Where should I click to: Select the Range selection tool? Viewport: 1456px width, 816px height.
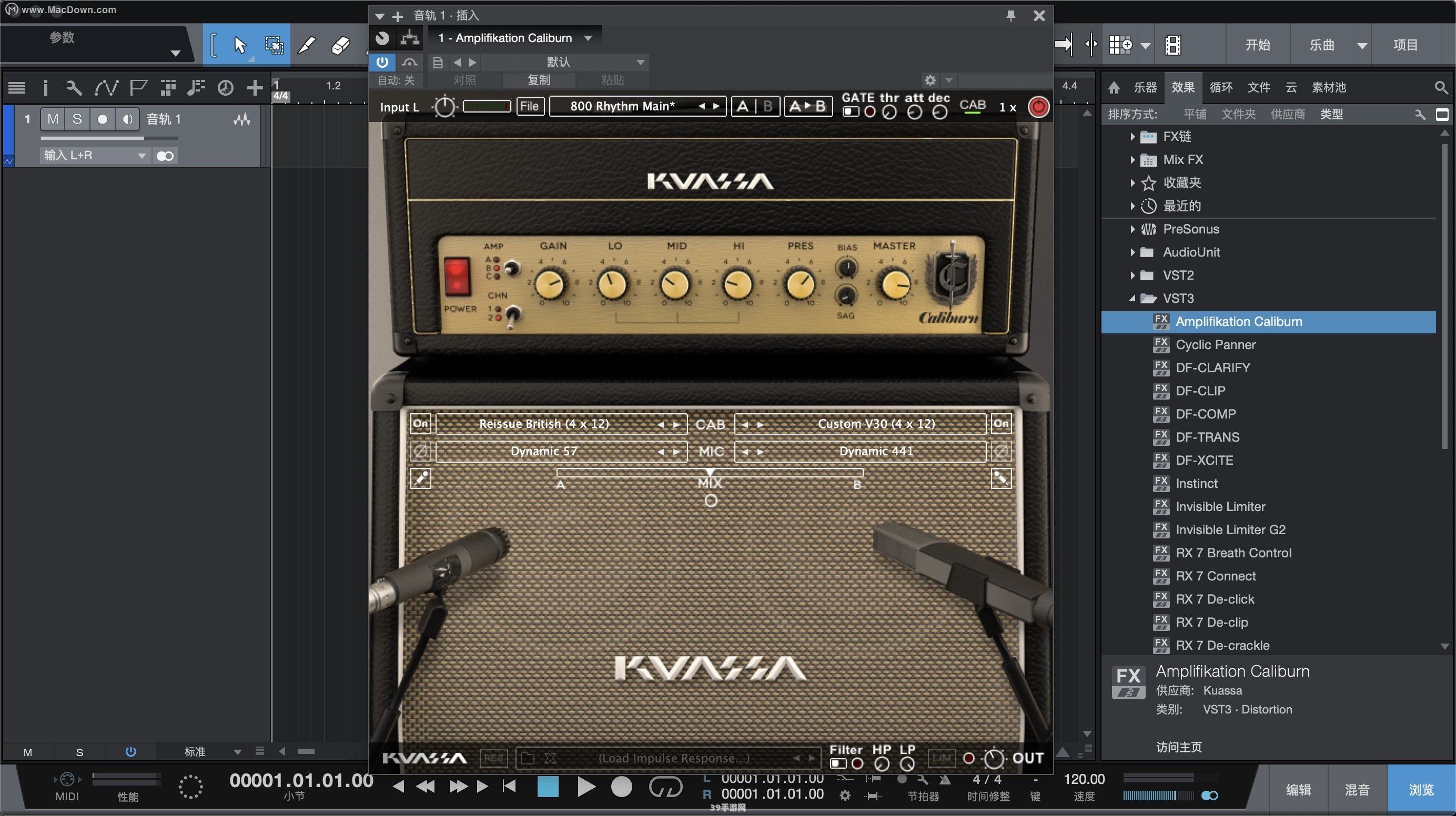pyautogui.click(x=275, y=45)
